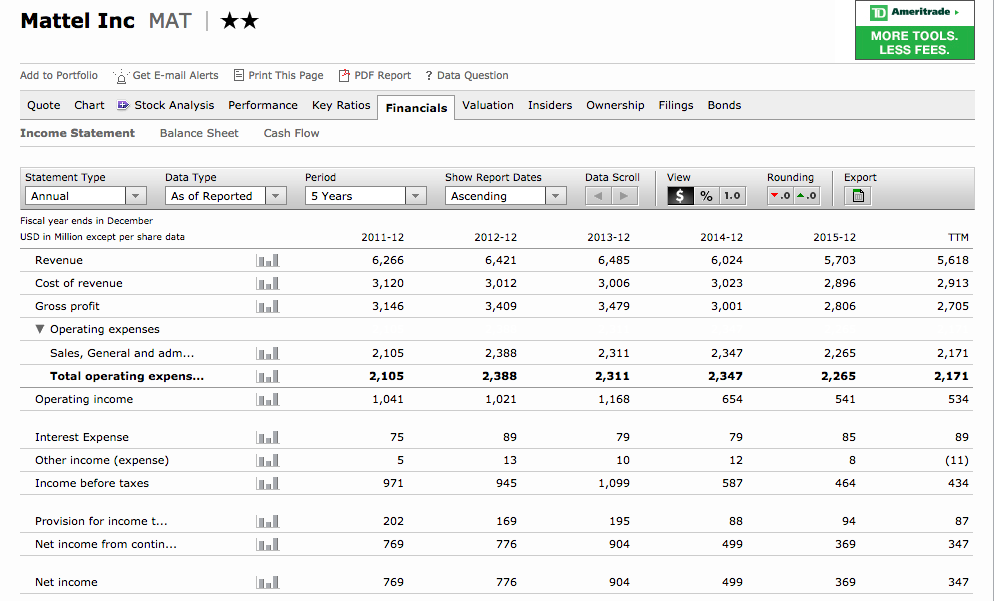Image resolution: width=994 pixels, height=601 pixels.
Task: Open chart for Net income from continuing row
Action: coord(268,544)
